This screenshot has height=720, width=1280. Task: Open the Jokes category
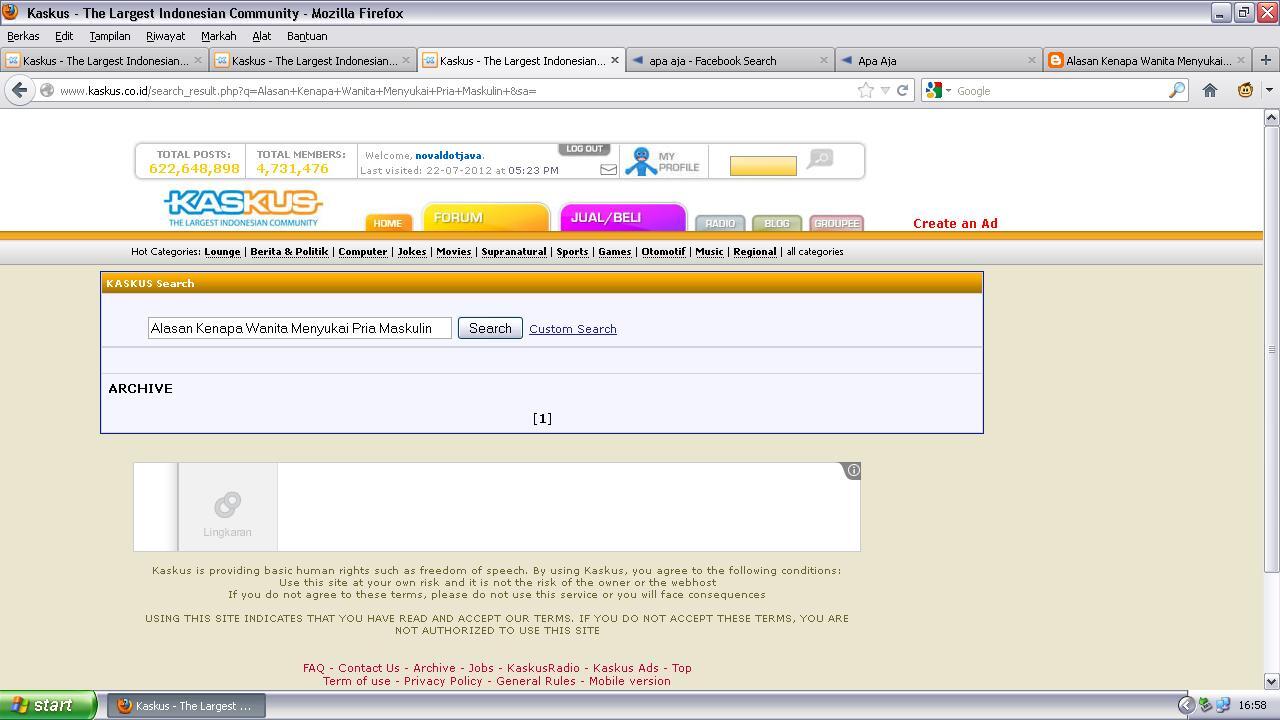coord(412,252)
